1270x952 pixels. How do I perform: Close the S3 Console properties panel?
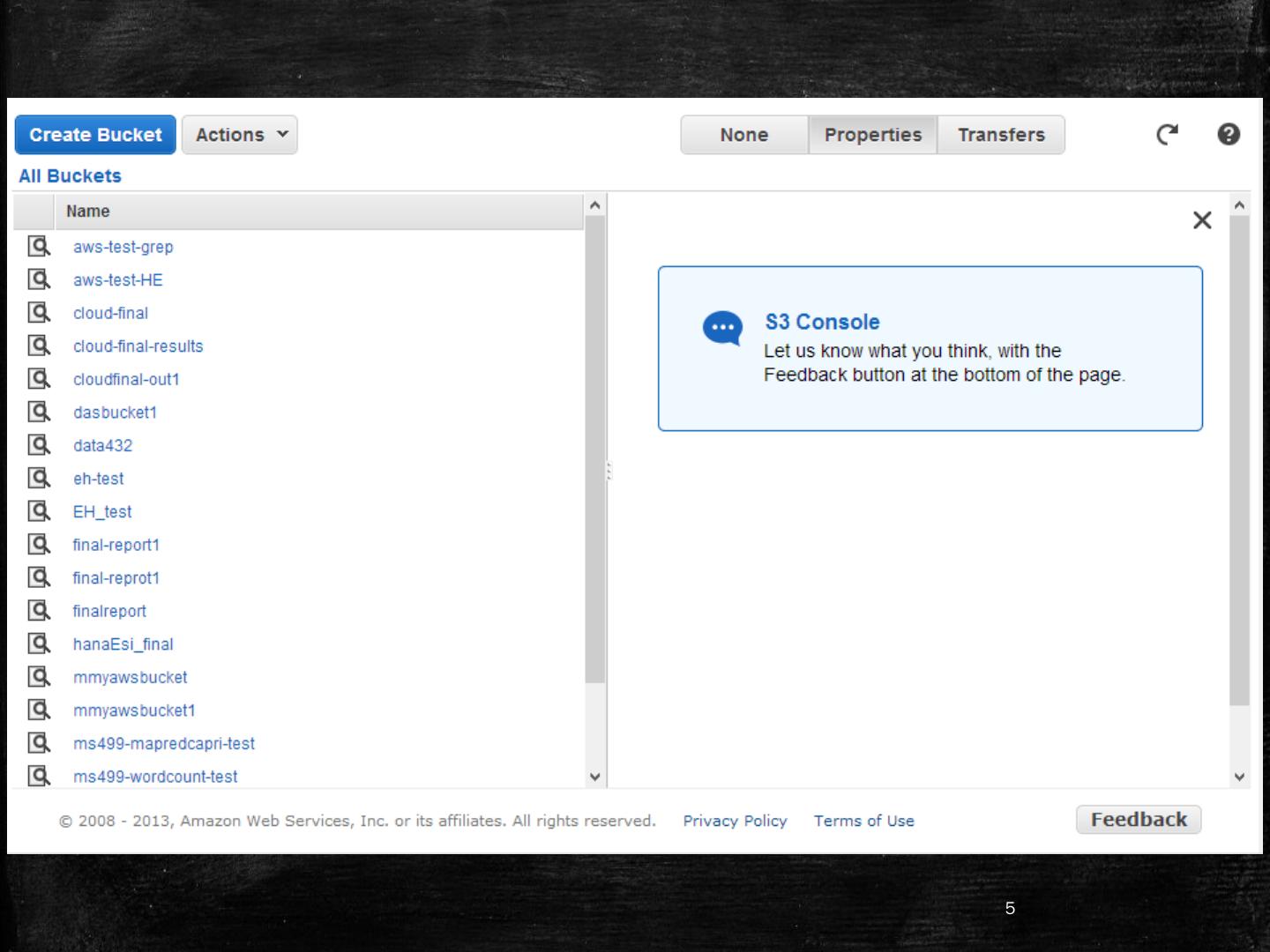[x=1201, y=220]
